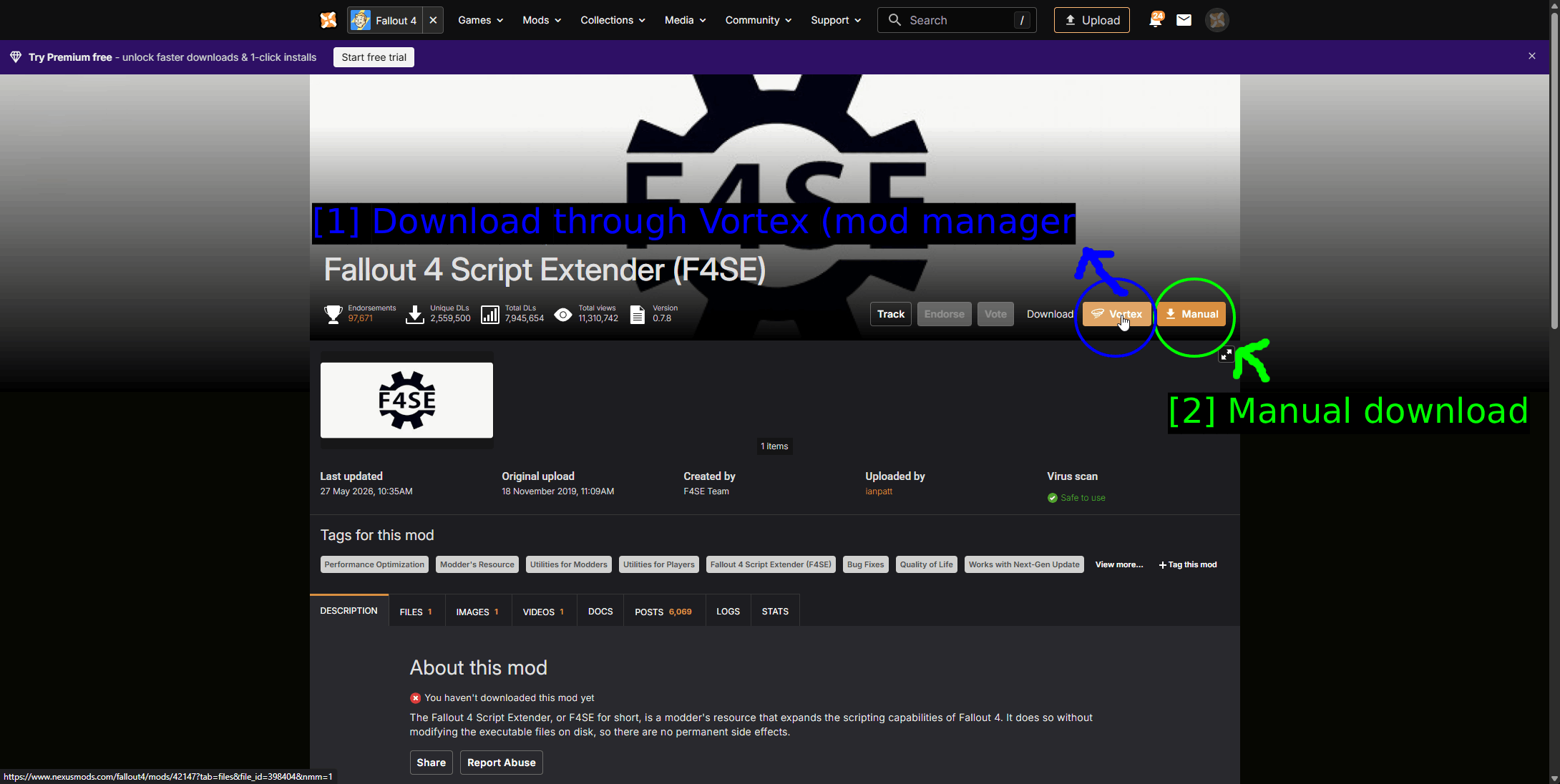Open the F4SE thumbnail image
The image size is (1560, 784).
pos(406,400)
